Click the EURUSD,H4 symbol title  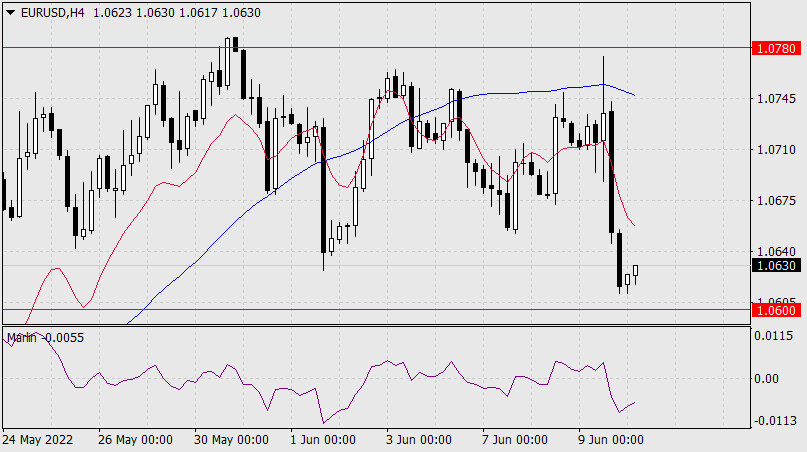52,12
